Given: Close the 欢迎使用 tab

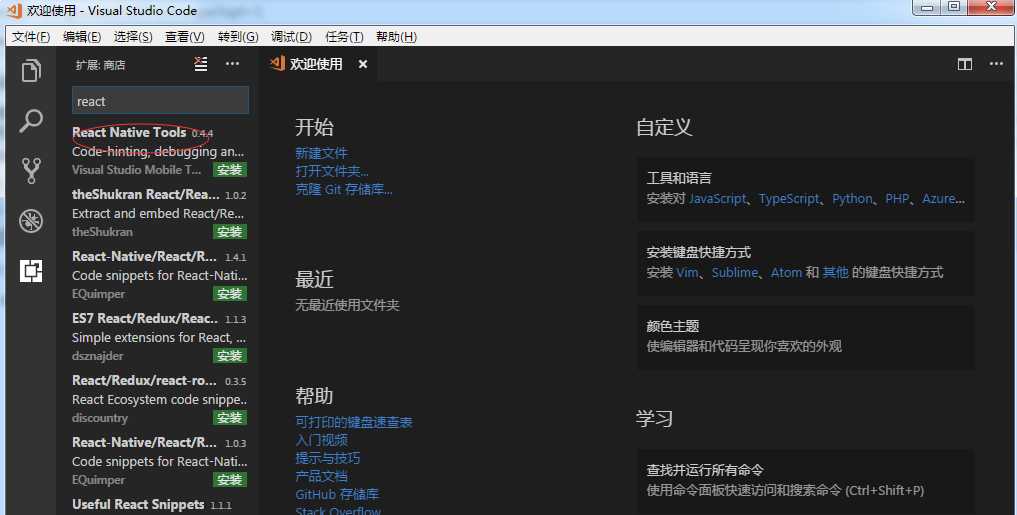Looking at the screenshot, I should click(363, 64).
